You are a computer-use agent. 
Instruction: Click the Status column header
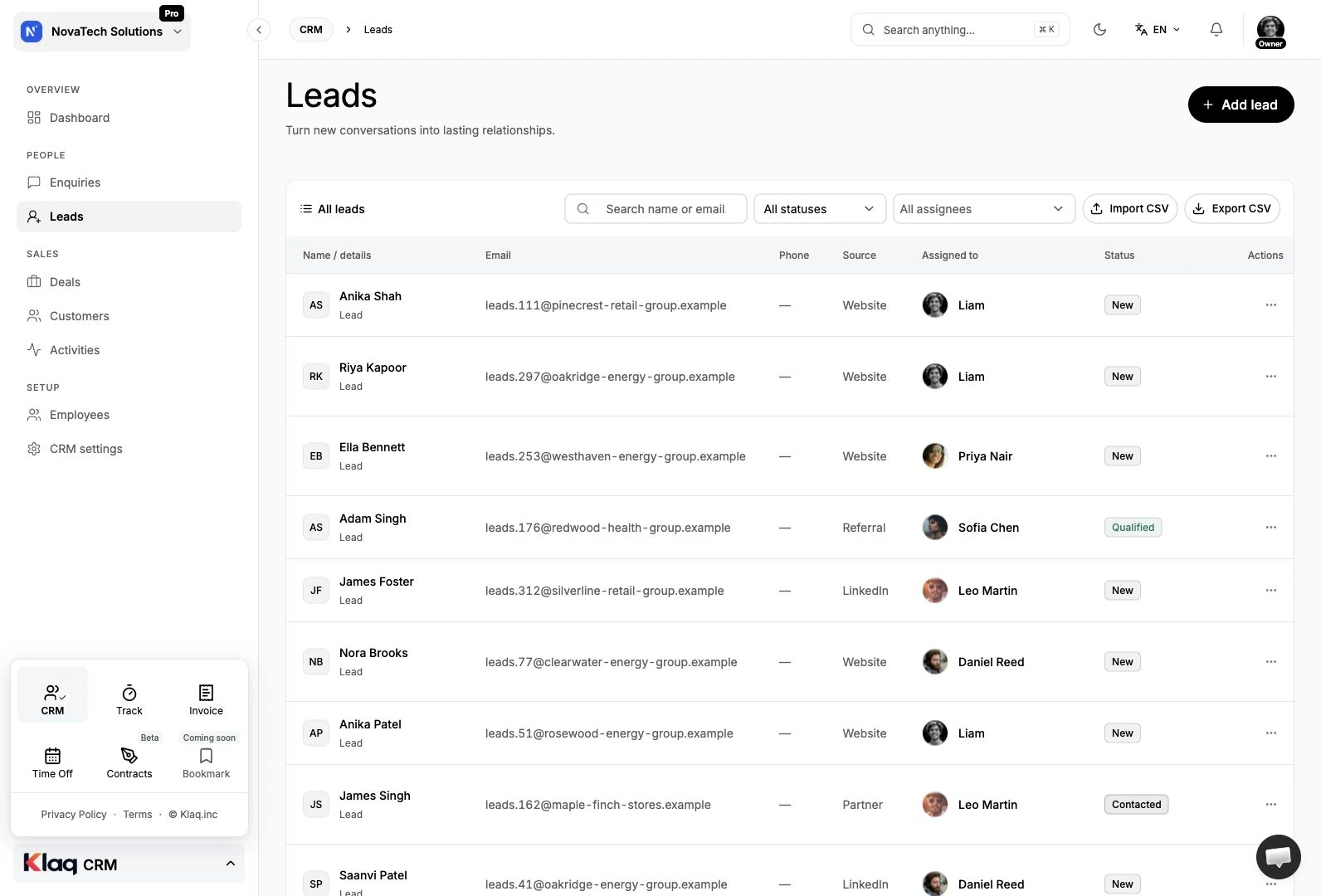[1119, 256]
